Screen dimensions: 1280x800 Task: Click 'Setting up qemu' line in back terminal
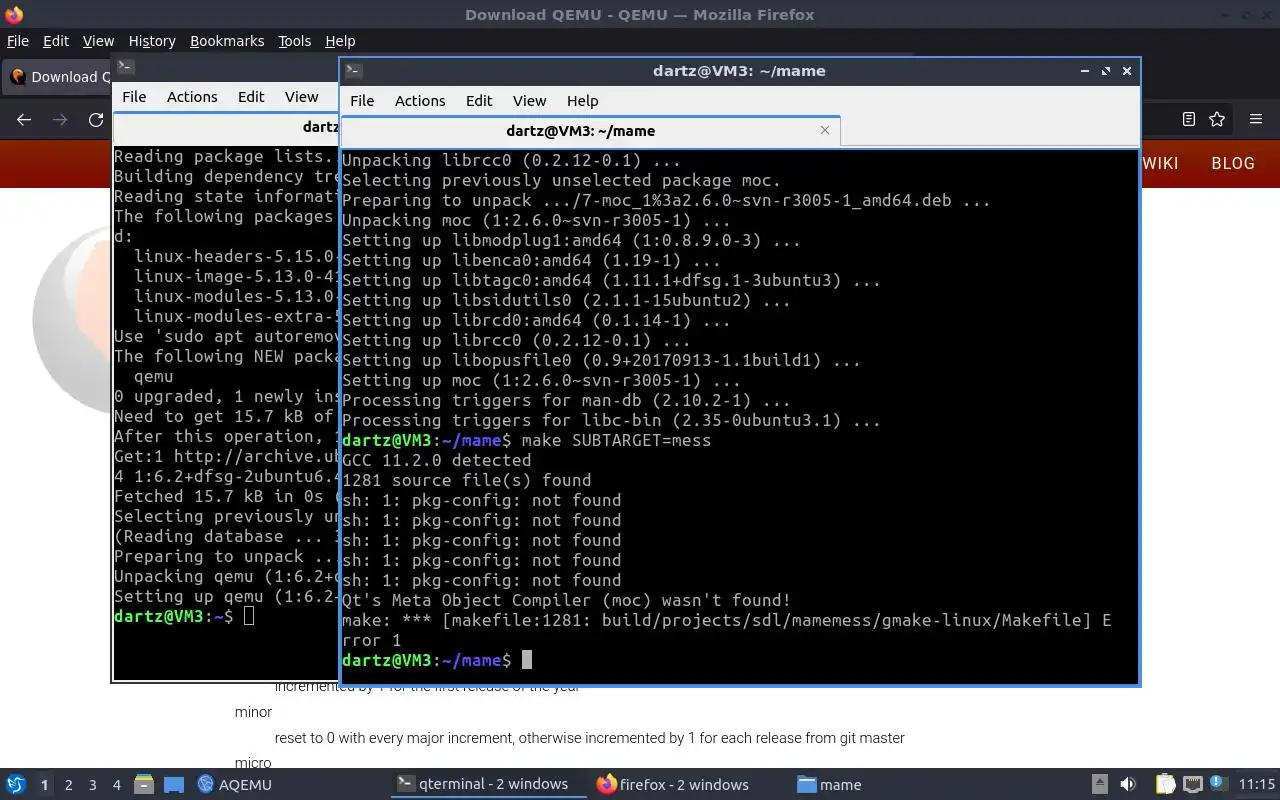tap(226, 596)
